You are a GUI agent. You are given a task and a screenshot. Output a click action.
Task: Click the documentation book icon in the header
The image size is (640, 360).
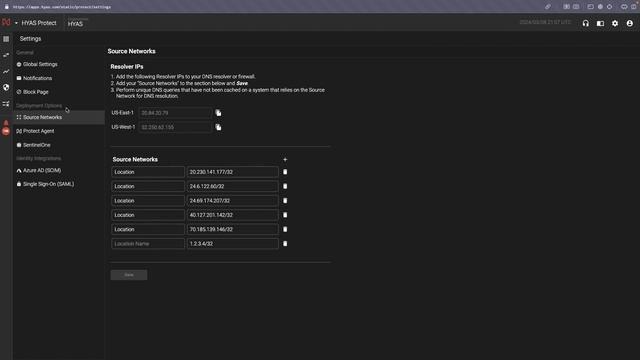click(600, 23)
